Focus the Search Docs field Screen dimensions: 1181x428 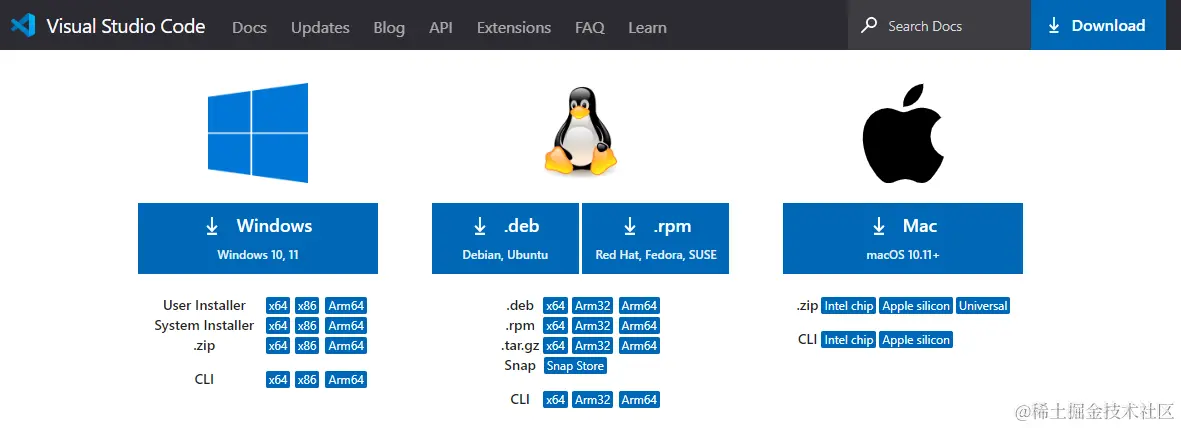click(x=939, y=26)
